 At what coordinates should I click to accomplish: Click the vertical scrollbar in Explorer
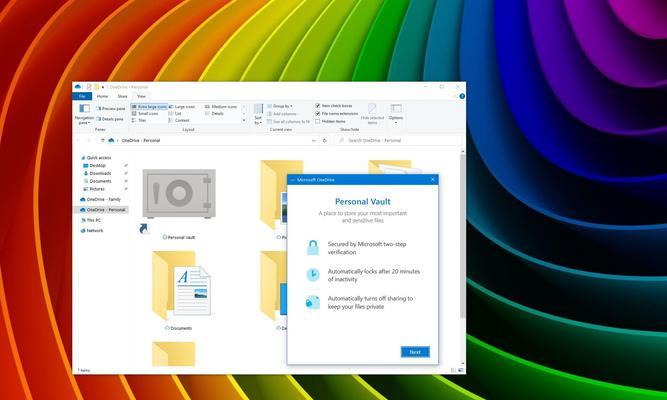(x=462, y=236)
